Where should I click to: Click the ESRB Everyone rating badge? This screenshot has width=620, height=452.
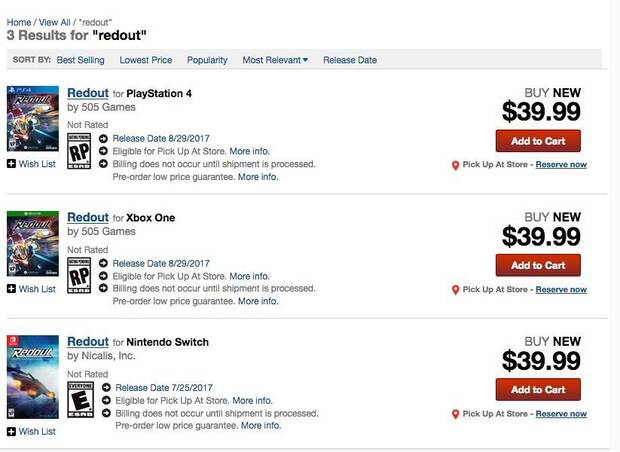click(81, 399)
